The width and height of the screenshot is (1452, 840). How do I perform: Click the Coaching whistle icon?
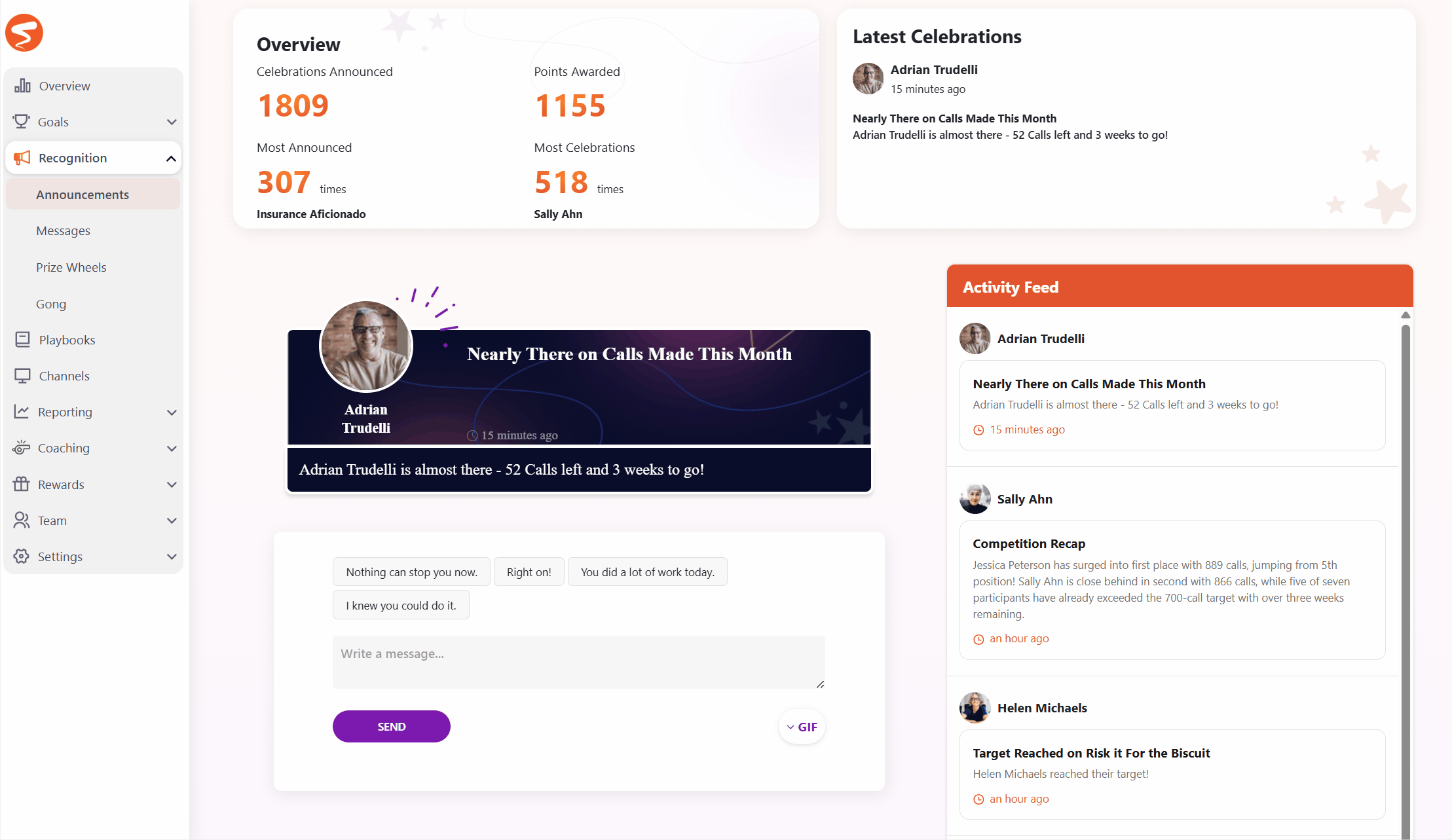21,448
